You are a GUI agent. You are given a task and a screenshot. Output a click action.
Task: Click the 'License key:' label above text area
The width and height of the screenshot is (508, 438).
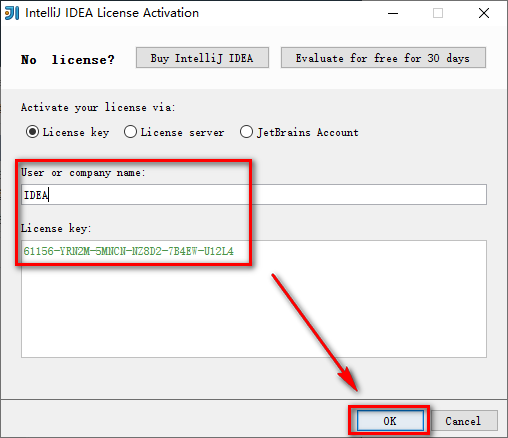(x=56, y=228)
